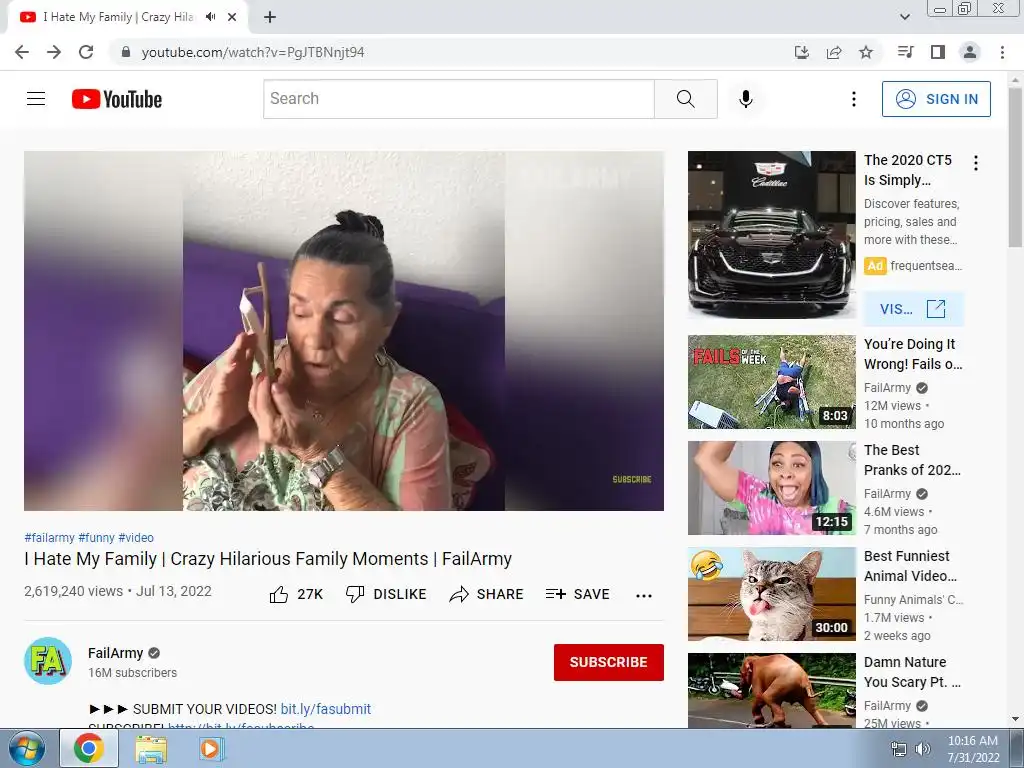
Task: Click the video player to pause
Action: pyautogui.click(x=344, y=331)
